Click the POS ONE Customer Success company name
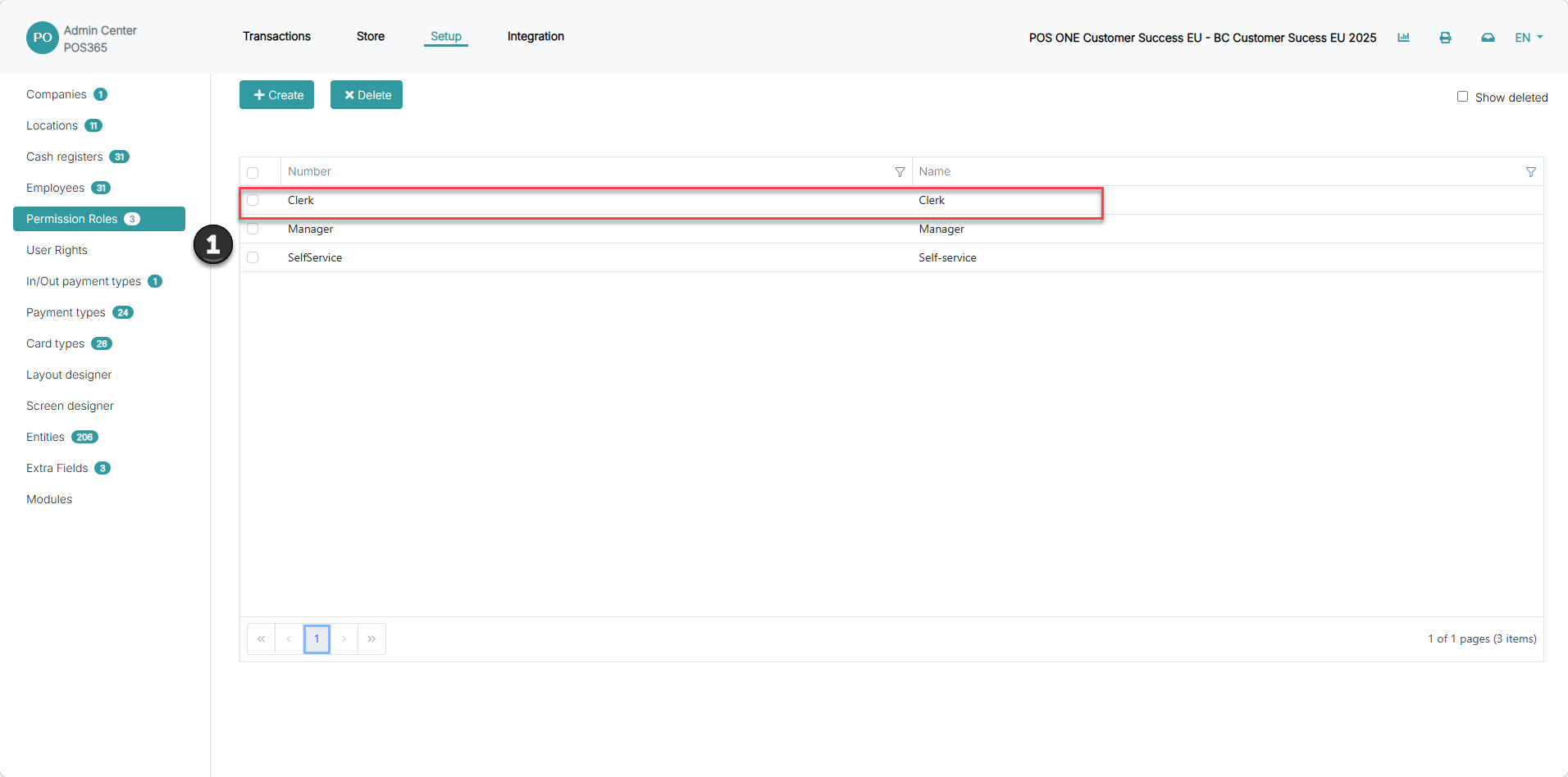 pos(1202,38)
